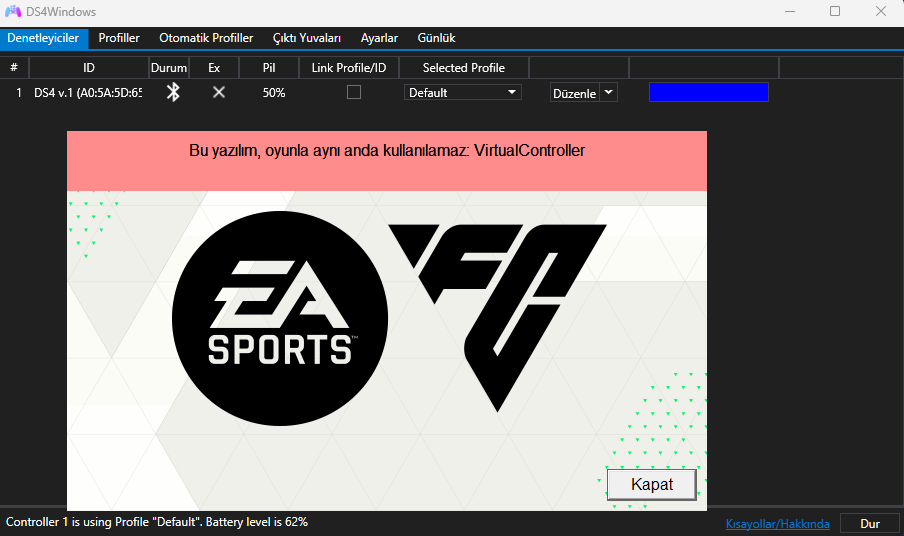904x536 pixels.
Task: View the Günlük tab
Action: (436, 38)
